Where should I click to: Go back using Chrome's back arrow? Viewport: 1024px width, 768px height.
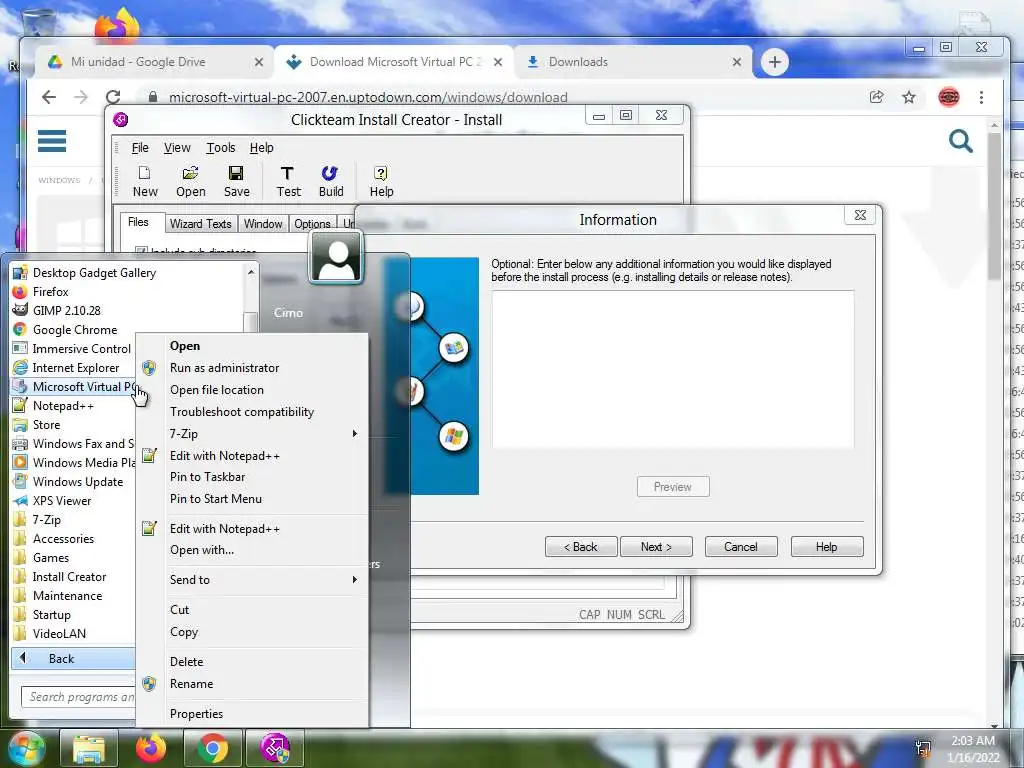click(49, 97)
